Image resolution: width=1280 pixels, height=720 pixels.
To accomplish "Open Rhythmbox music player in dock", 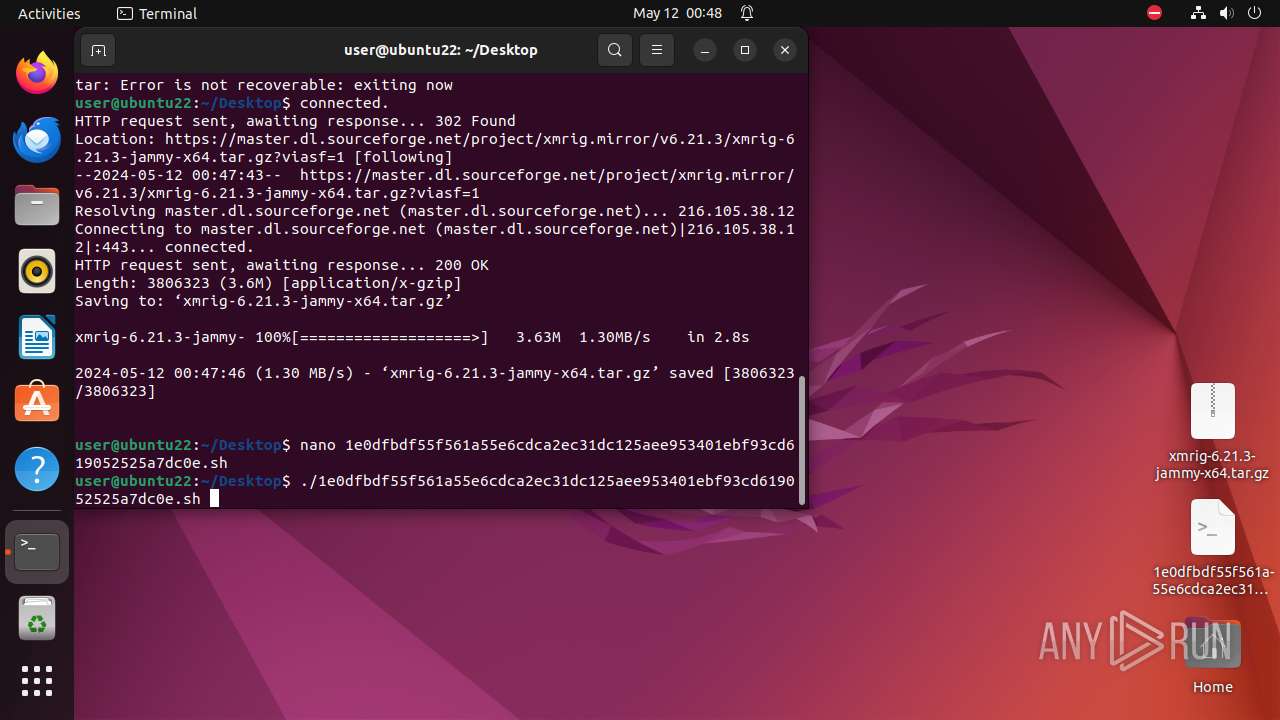I will click(37, 272).
